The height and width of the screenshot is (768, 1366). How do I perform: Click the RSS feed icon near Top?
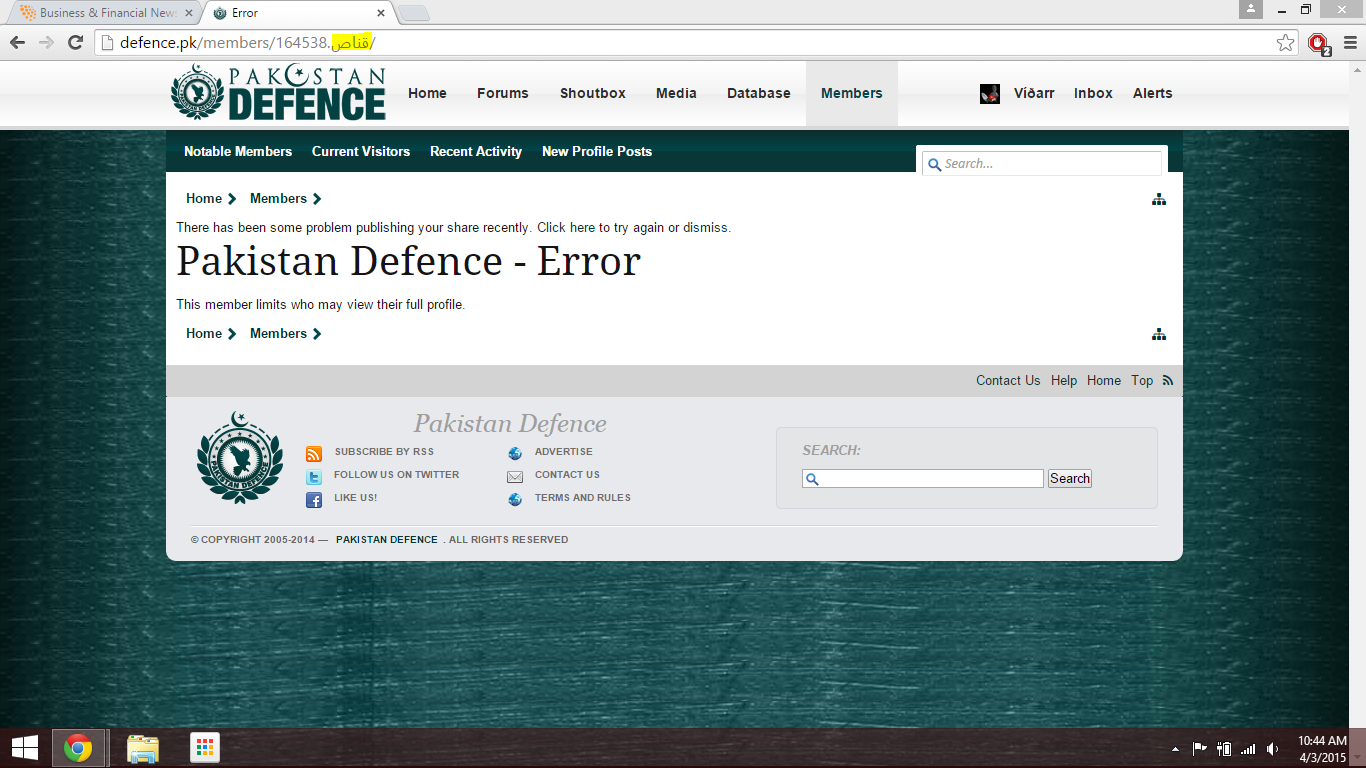1167,380
